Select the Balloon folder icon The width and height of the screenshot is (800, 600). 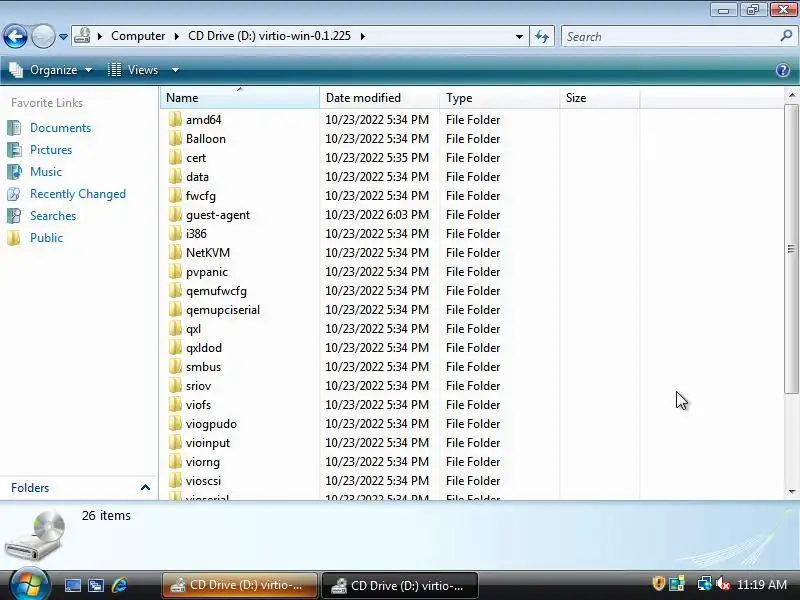coord(175,138)
